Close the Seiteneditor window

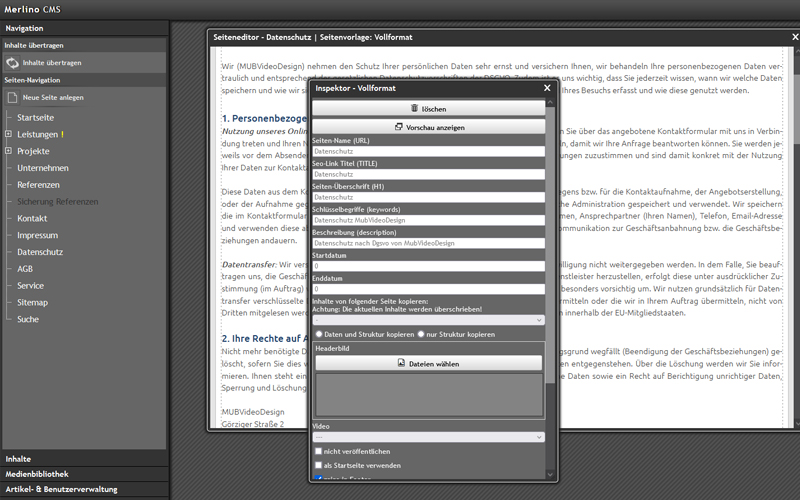coord(795,37)
